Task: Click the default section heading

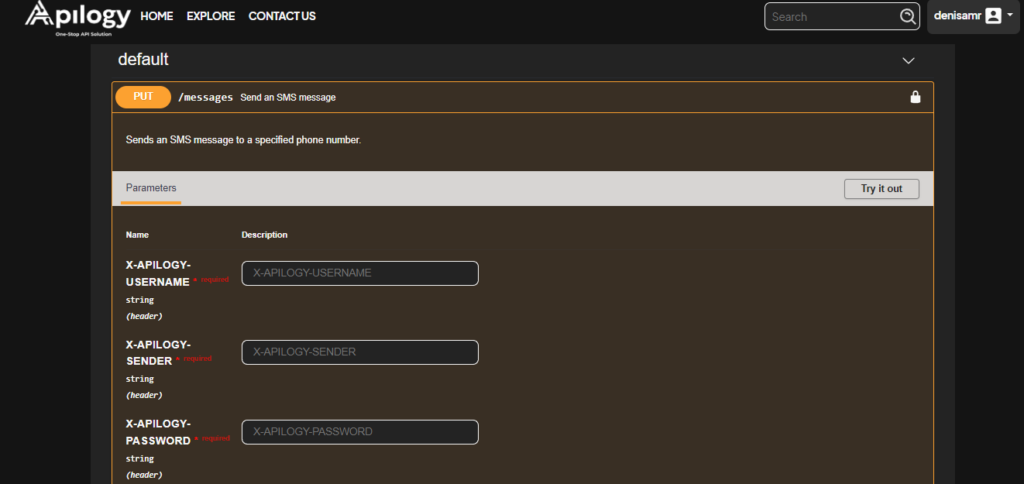Action: (x=143, y=59)
